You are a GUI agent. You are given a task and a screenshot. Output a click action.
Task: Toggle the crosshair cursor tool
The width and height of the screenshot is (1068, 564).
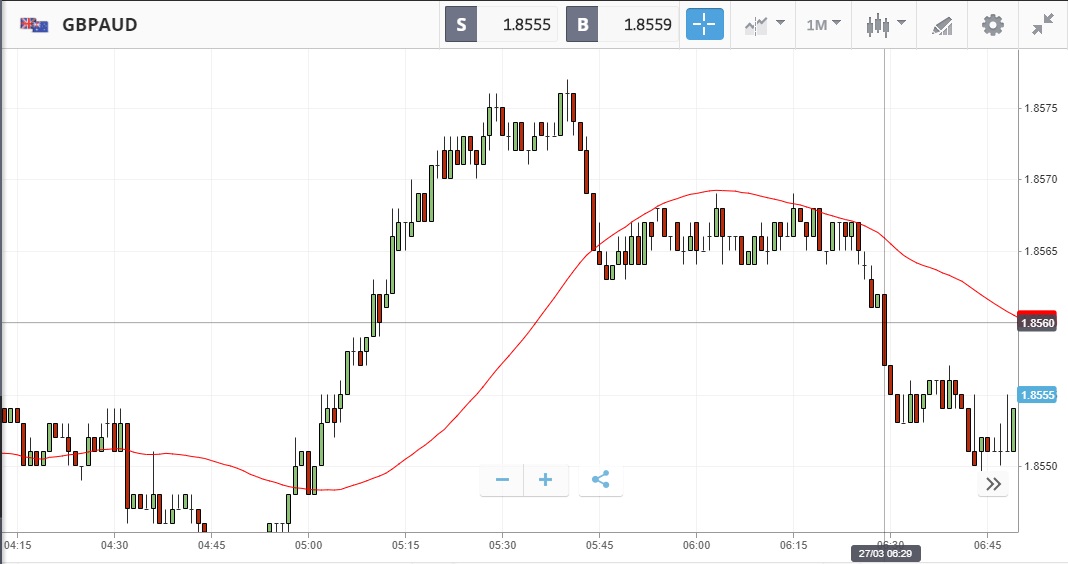[704, 24]
